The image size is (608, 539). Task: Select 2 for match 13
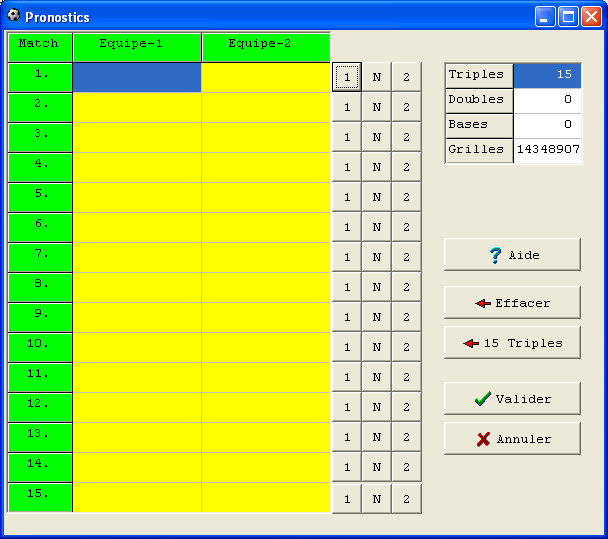(x=406, y=437)
